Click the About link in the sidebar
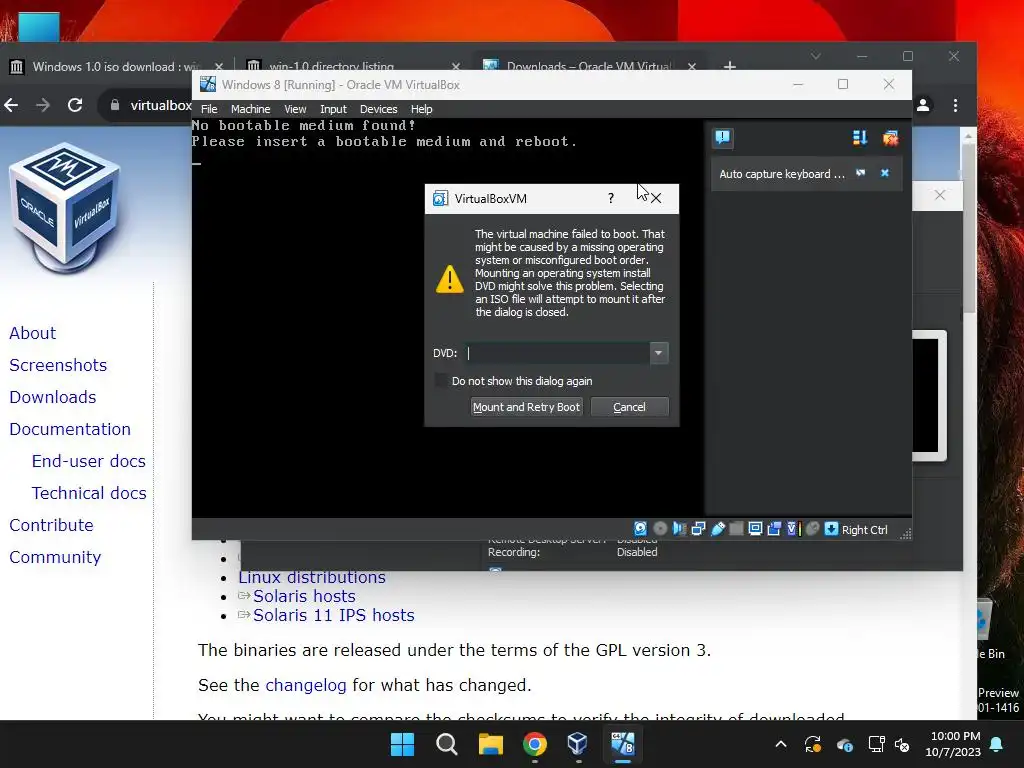This screenshot has width=1024, height=768. coord(33,333)
